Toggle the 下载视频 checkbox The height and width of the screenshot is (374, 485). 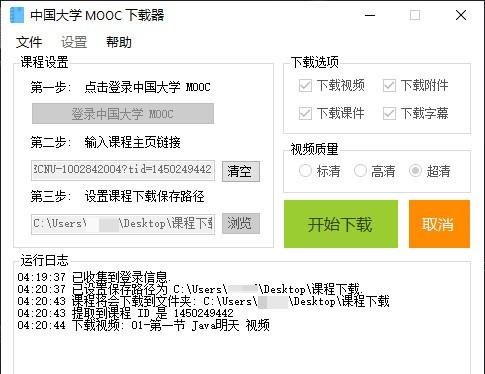click(305, 86)
